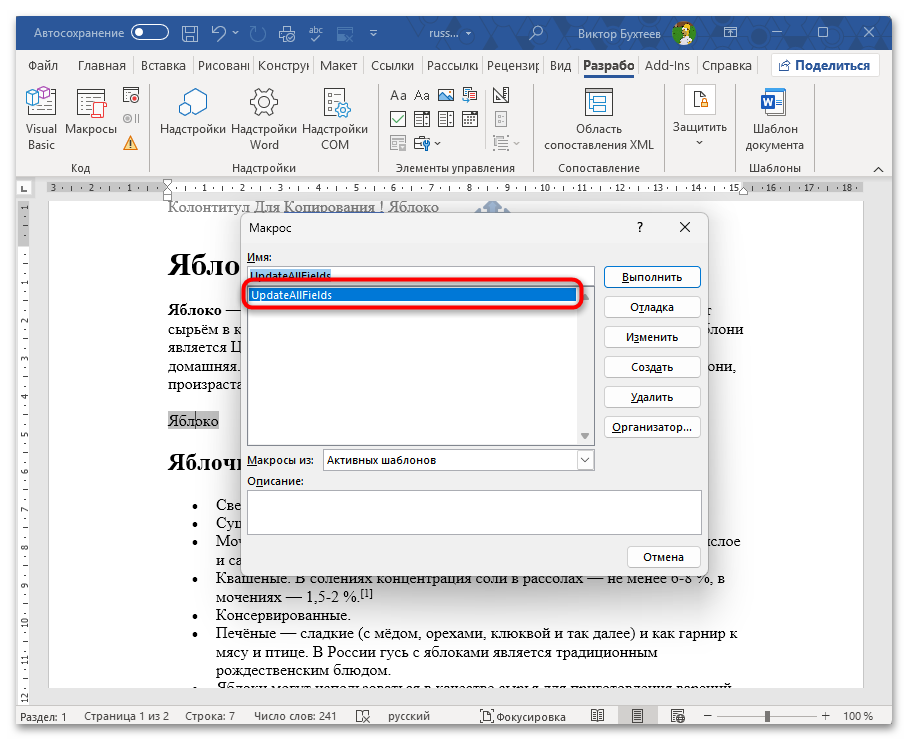The image size is (908, 740).
Task: Click the zoom in plus button
Action: (x=825, y=716)
